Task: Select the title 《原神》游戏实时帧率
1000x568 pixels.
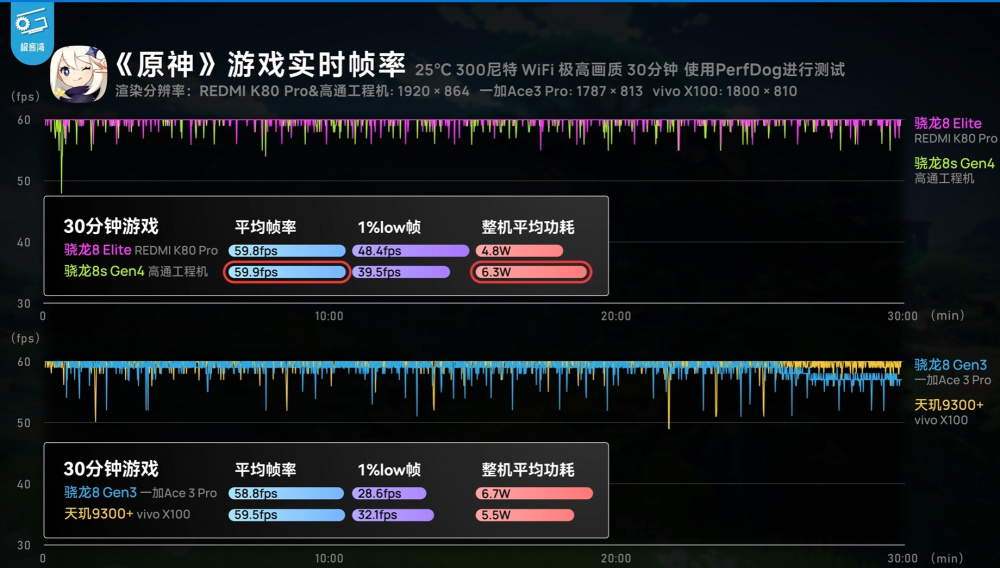Action: tap(260, 64)
